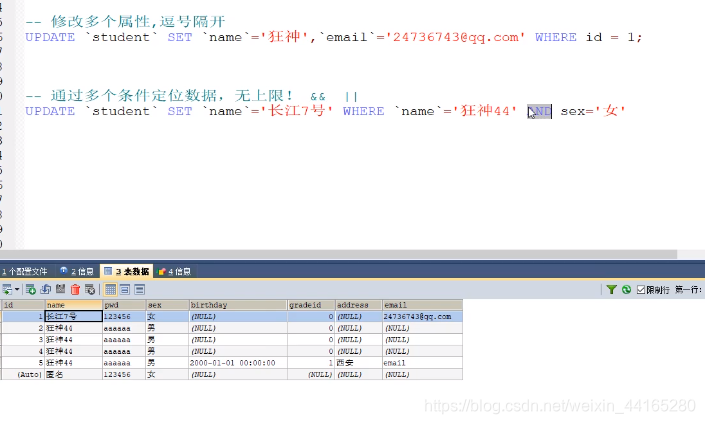Image resolution: width=705 pixels, height=424 pixels.
Task: Toggle the 限制行 checkbox
Action: tap(641, 290)
